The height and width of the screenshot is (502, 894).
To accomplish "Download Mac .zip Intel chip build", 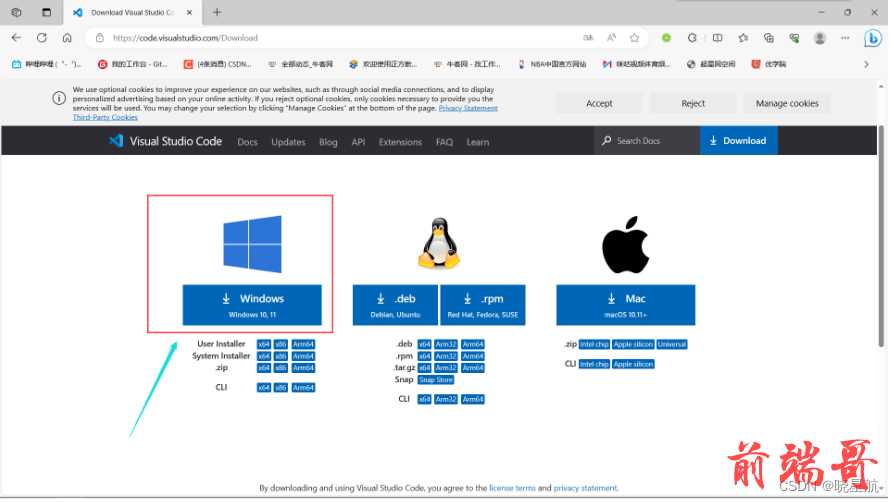I will pos(594,345).
